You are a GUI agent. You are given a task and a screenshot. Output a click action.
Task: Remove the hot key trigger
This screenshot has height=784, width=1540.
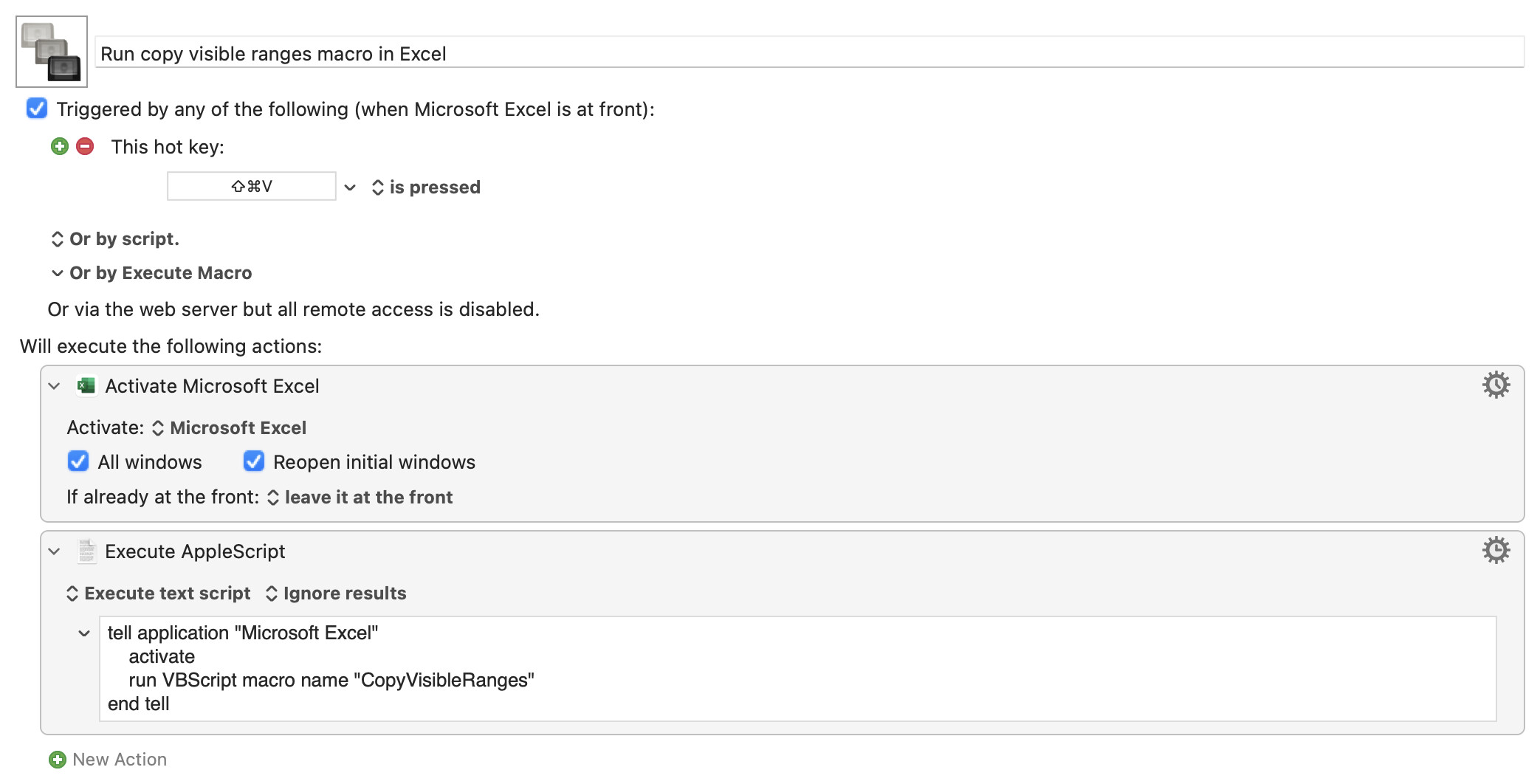pyautogui.click(x=86, y=146)
